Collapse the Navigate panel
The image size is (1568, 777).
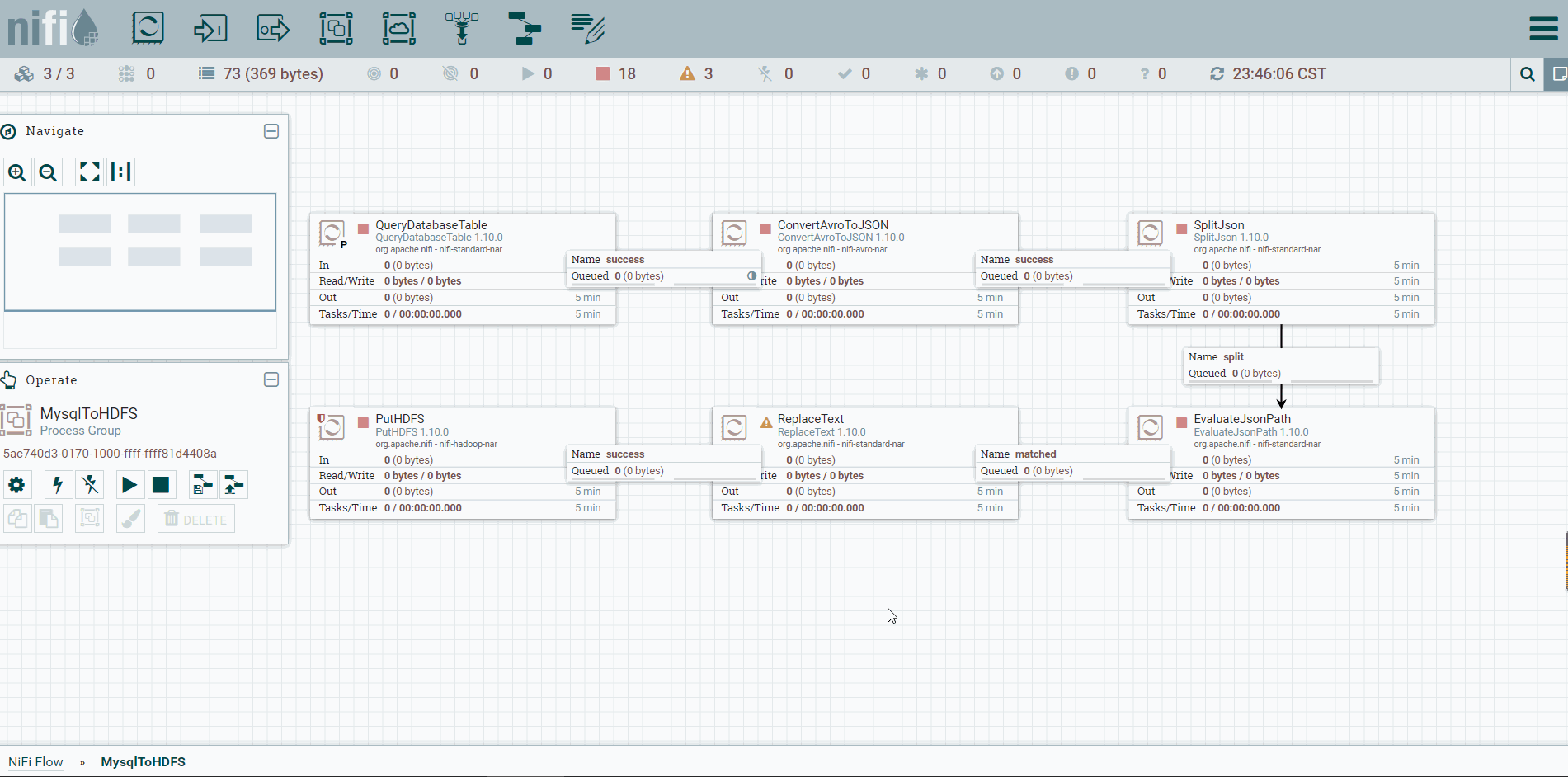(x=271, y=131)
